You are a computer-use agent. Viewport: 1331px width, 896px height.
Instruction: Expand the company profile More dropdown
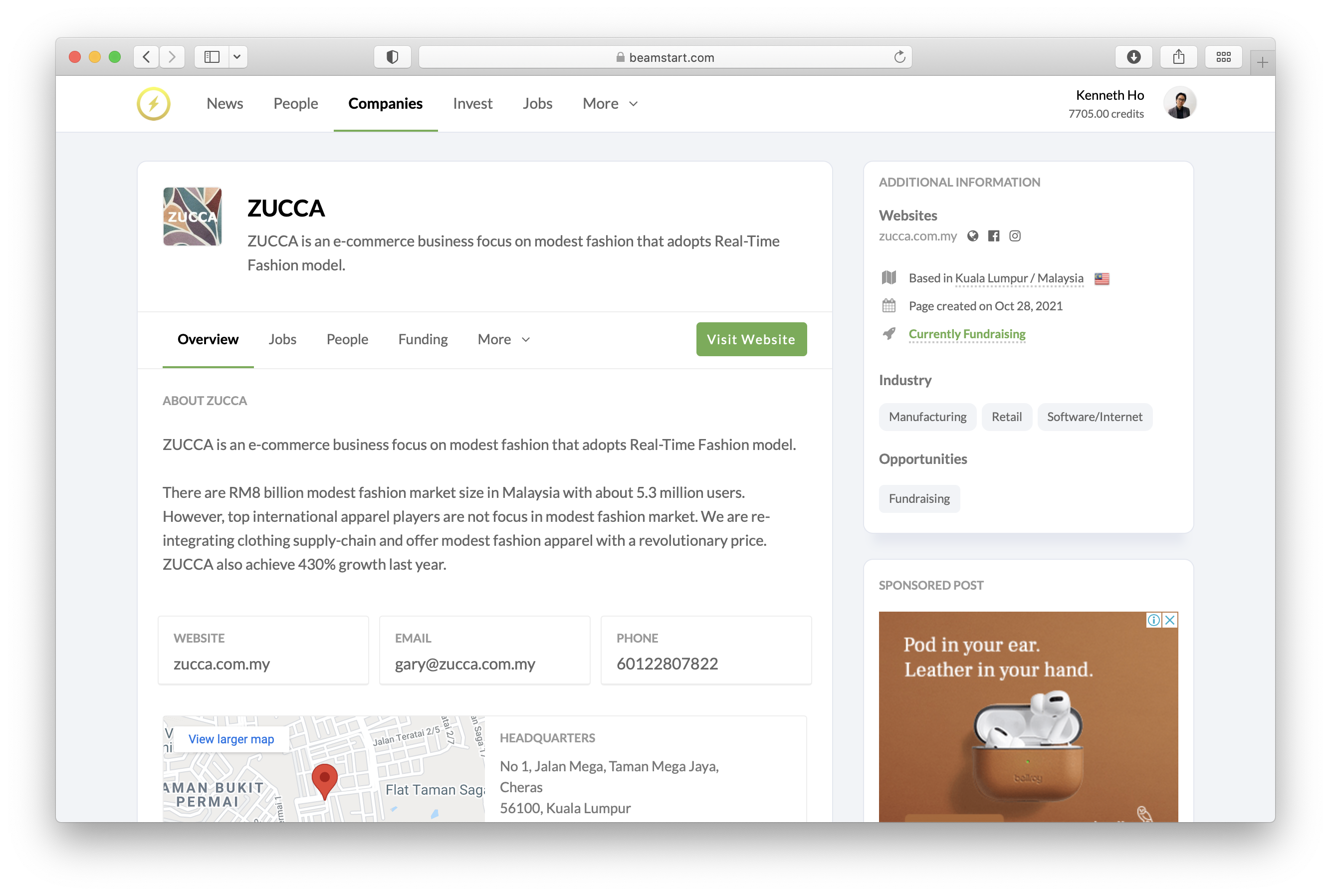[x=504, y=339]
